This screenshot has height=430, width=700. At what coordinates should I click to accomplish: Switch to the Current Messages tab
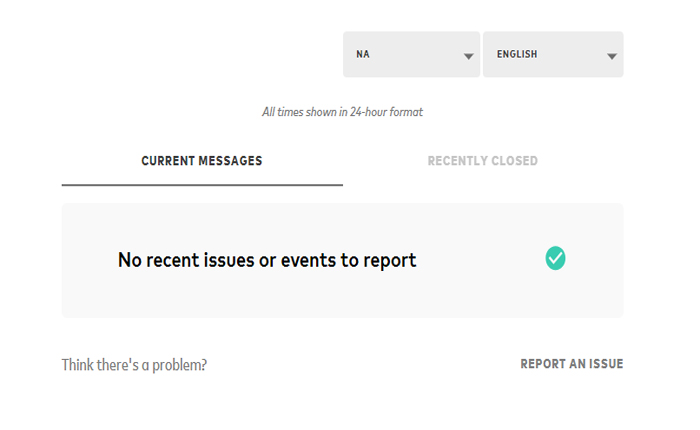click(x=201, y=161)
